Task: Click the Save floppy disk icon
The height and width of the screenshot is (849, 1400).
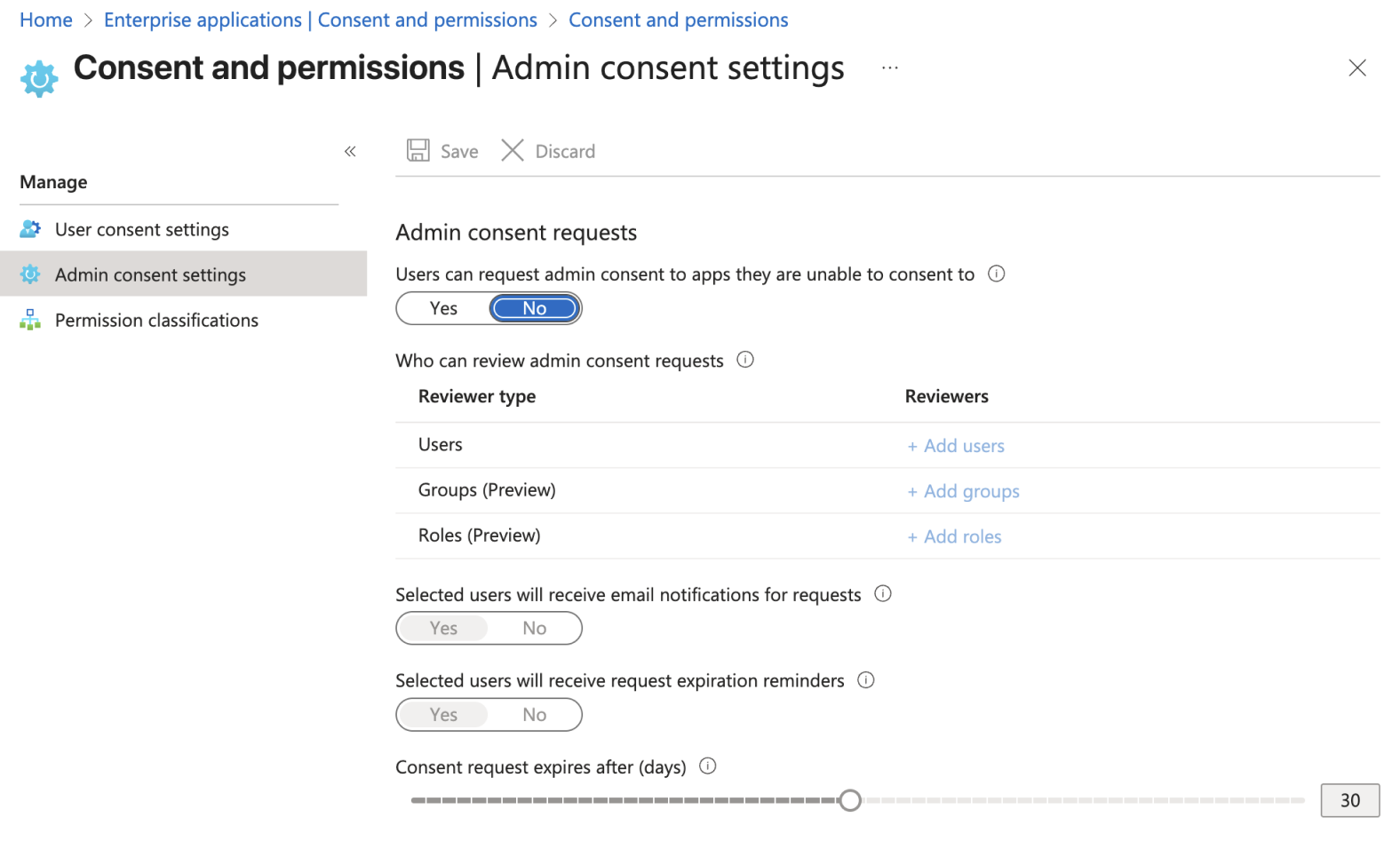Action: [x=418, y=150]
